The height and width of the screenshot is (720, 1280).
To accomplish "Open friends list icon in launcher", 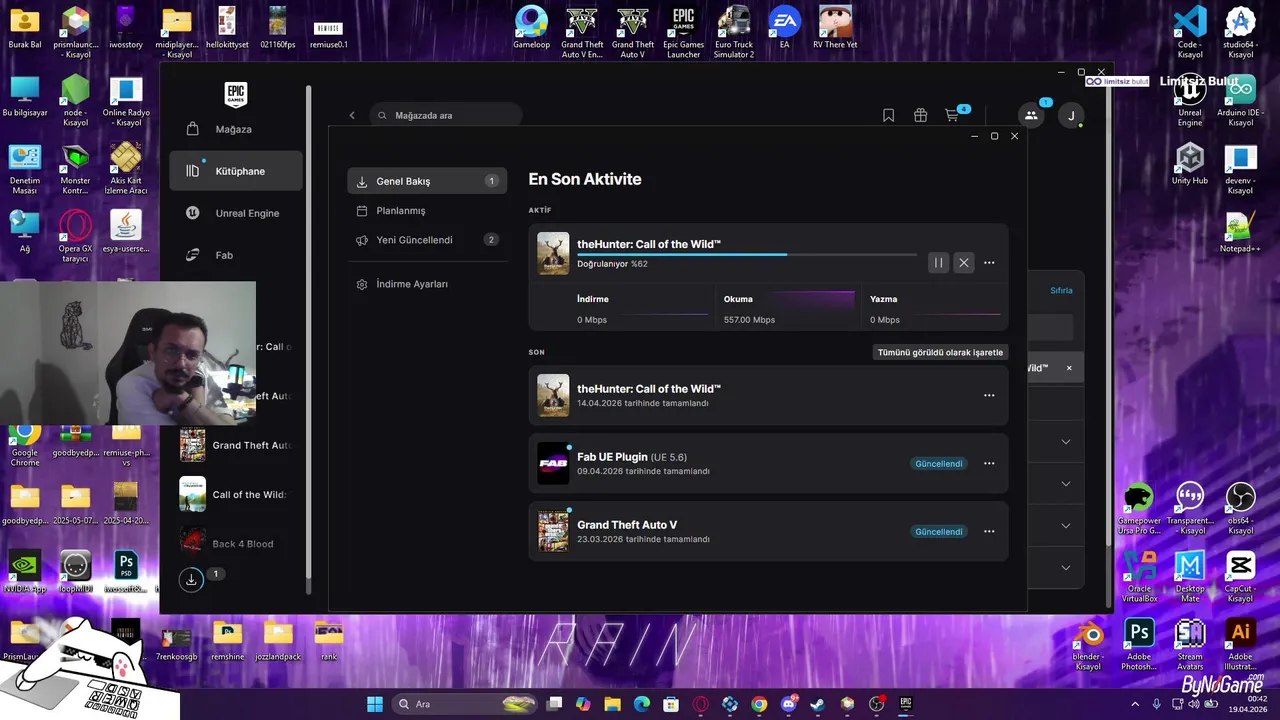I will click(x=1031, y=115).
